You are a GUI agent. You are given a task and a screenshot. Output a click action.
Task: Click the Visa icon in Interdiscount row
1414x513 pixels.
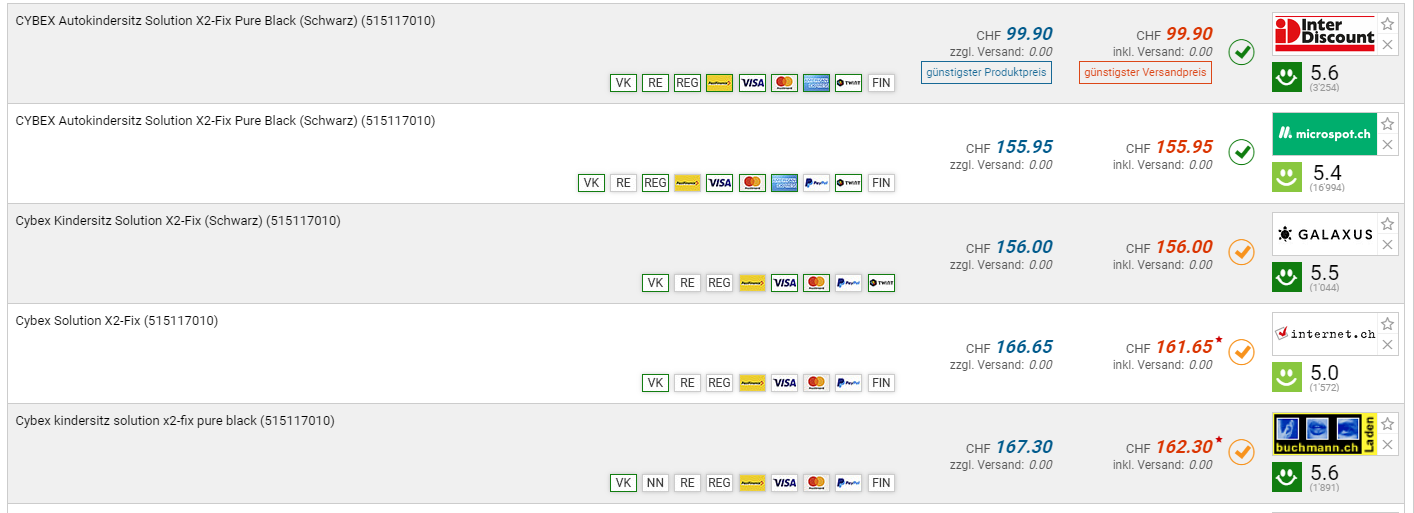[x=752, y=83]
